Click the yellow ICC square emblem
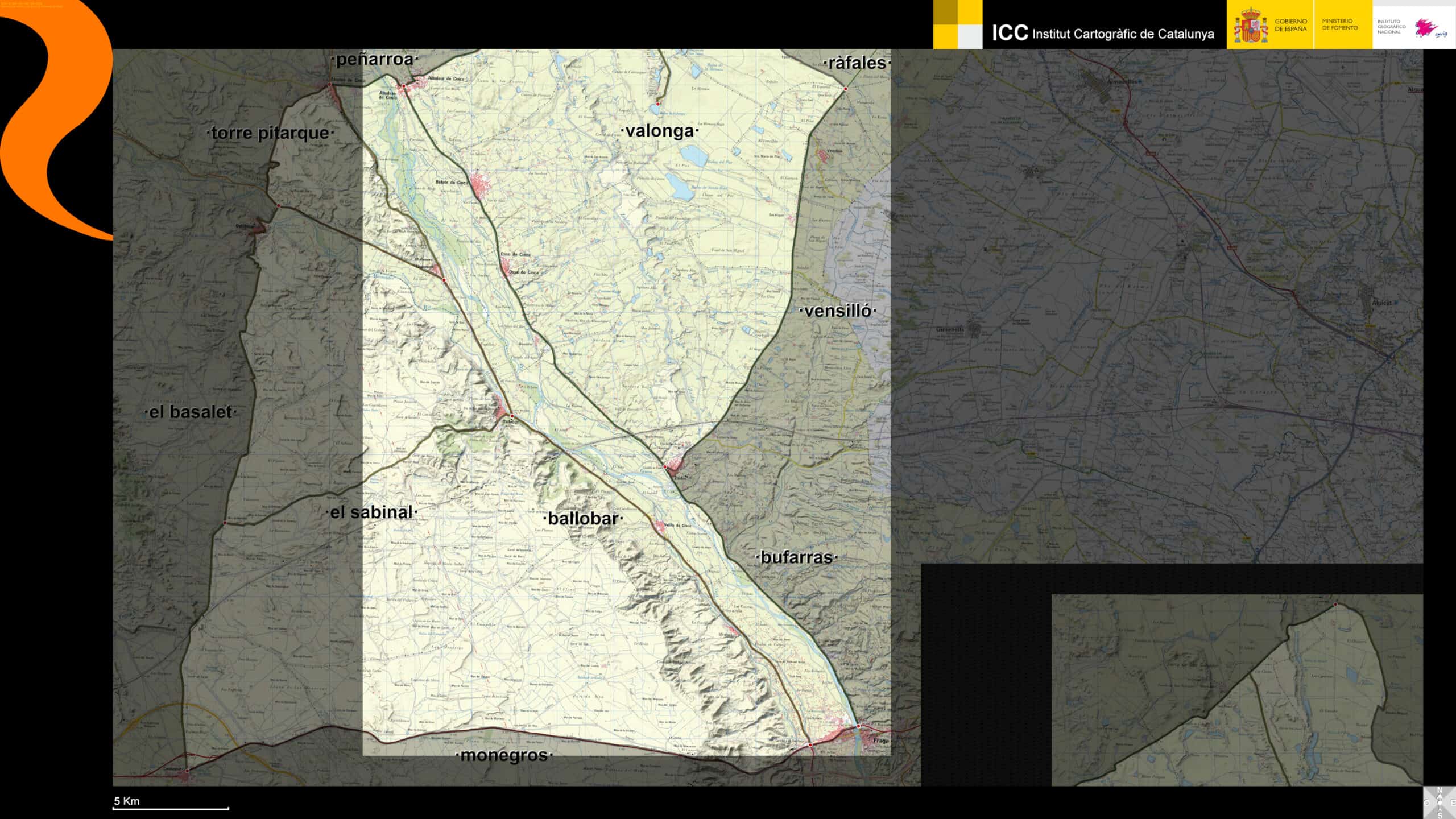 pyautogui.click(x=957, y=24)
